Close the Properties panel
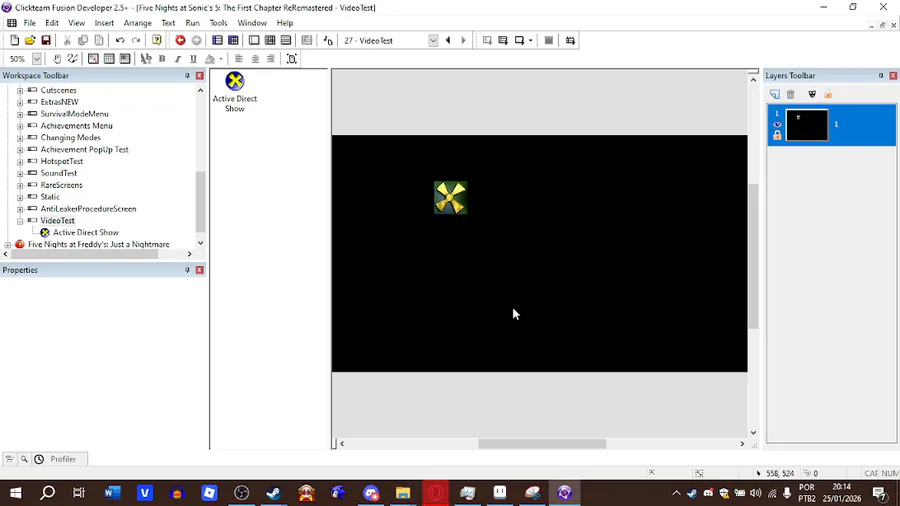The image size is (900, 506). 200,270
